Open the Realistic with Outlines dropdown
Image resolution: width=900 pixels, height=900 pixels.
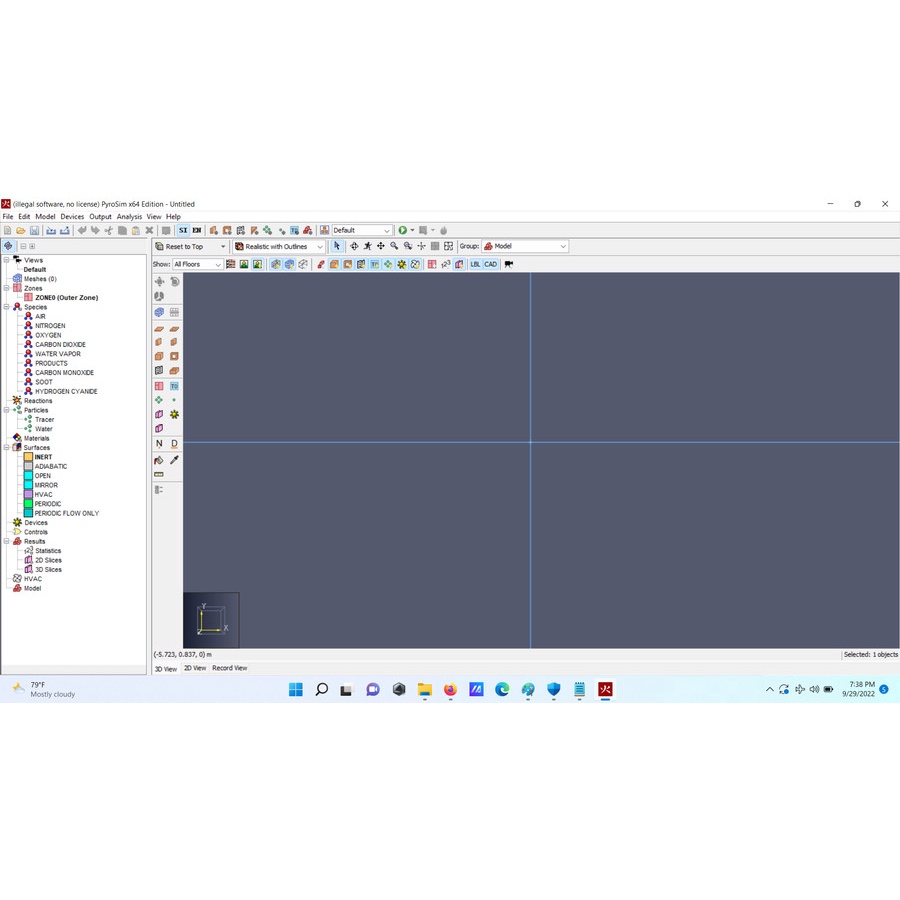click(x=279, y=247)
